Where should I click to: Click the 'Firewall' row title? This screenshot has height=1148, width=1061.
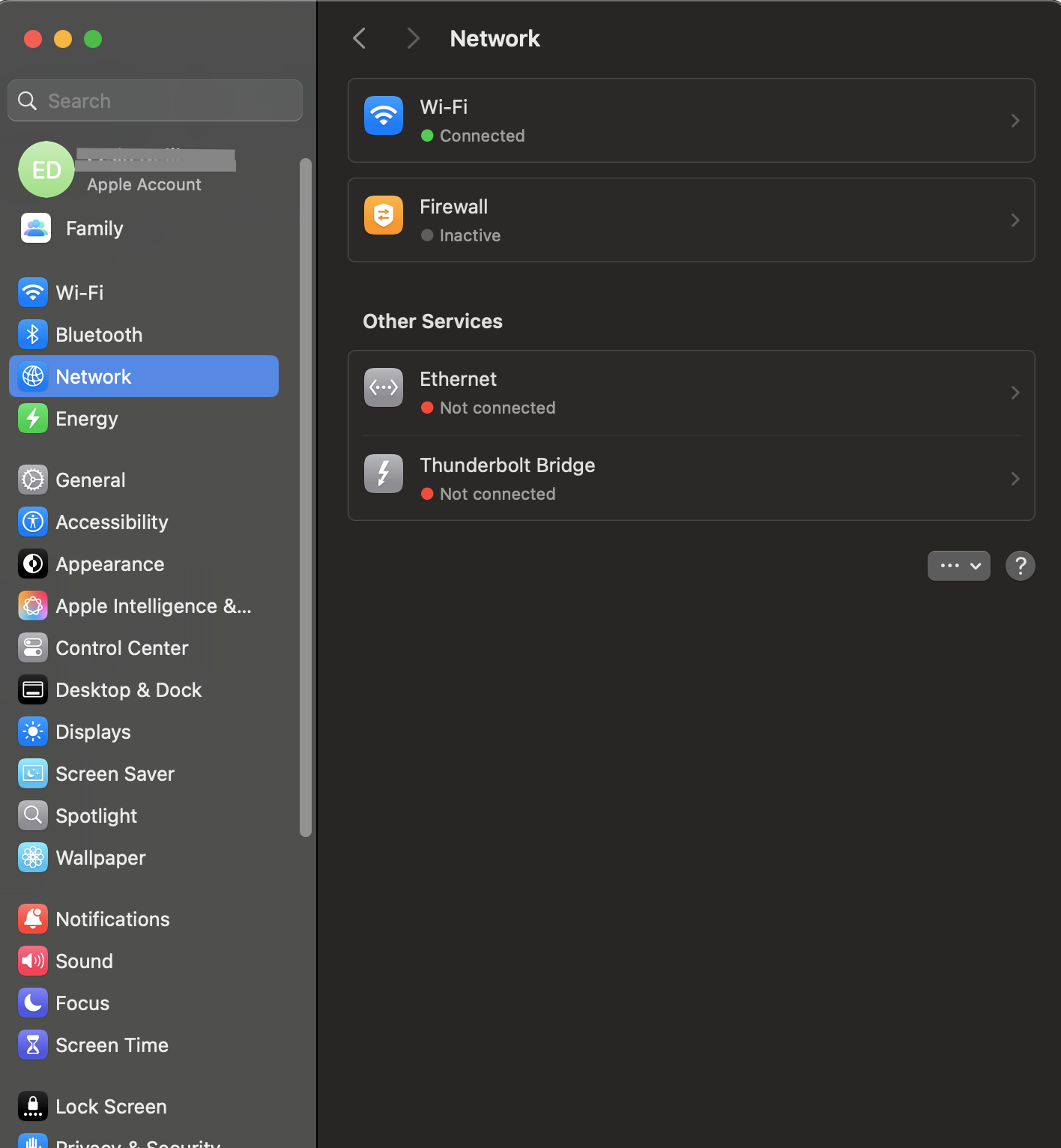[x=453, y=207]
